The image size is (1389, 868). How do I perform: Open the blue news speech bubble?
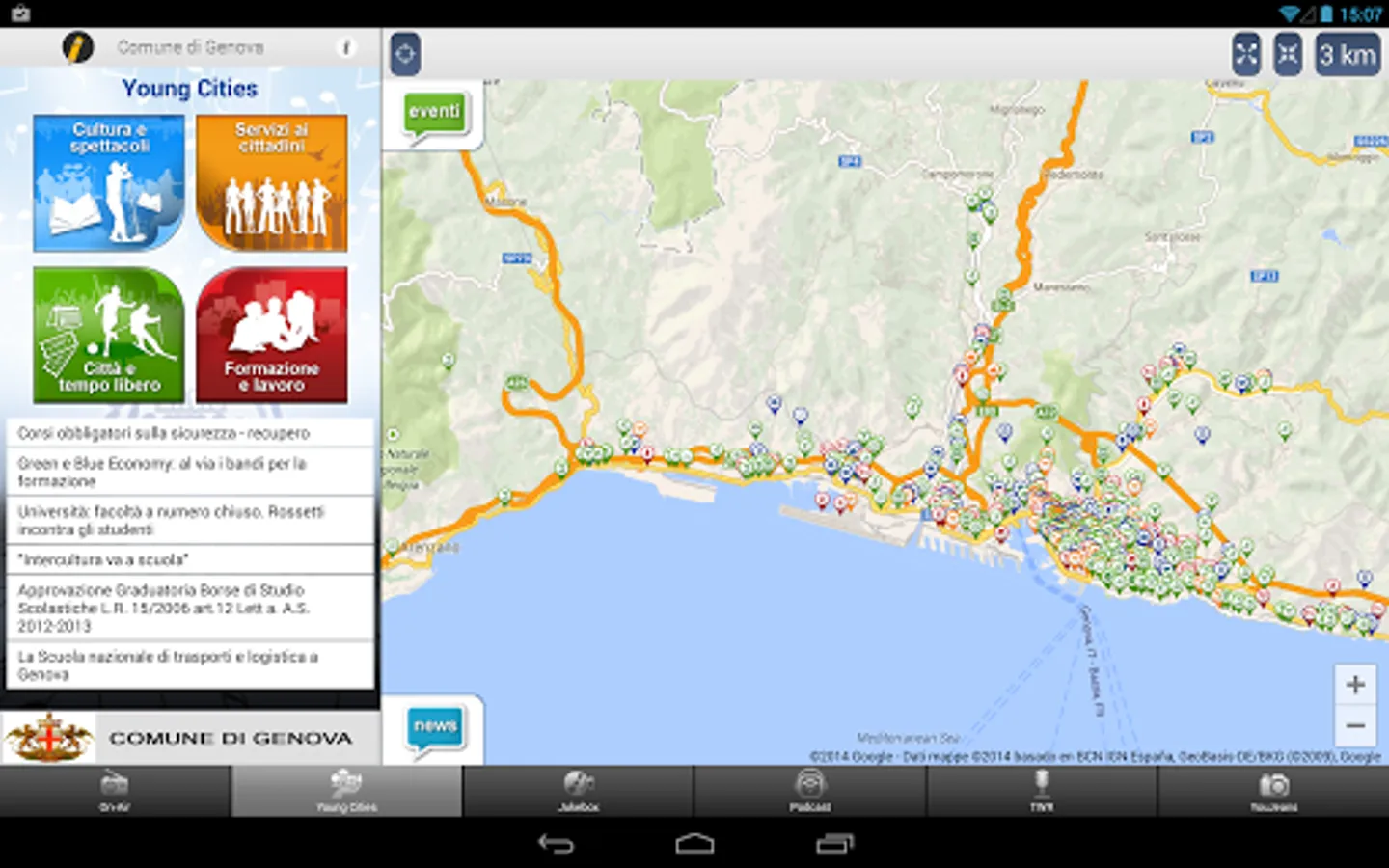click(436, 730)
